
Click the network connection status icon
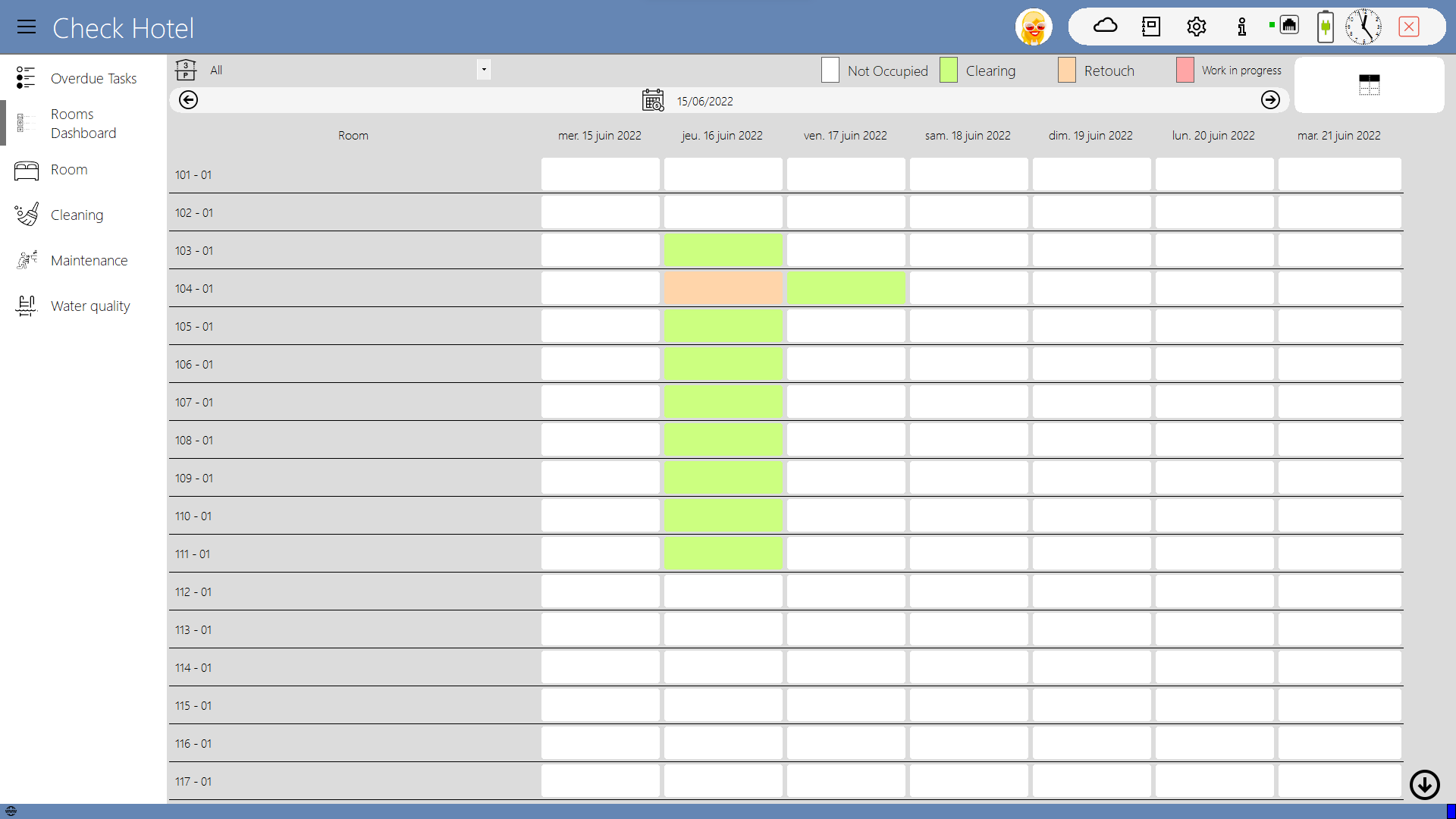1288,26
